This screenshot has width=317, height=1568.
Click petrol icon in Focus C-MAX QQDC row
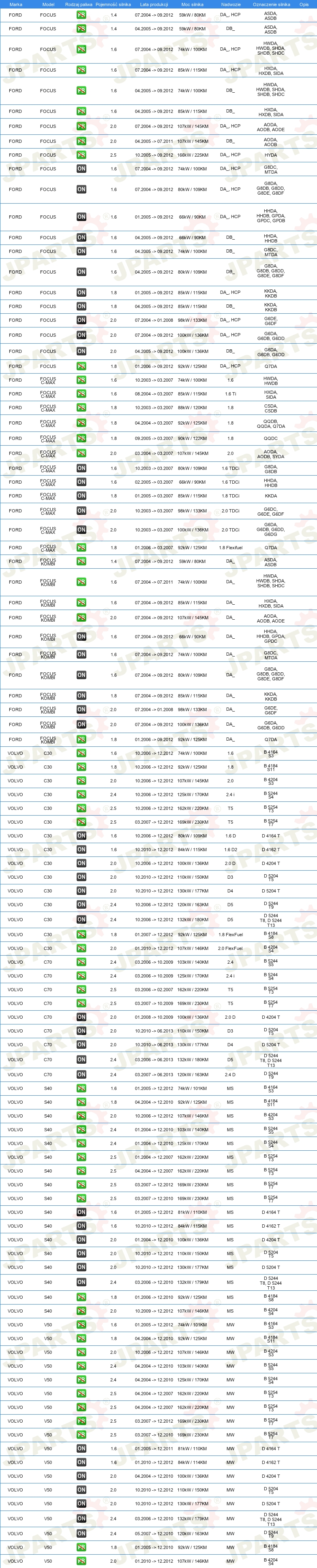[x=81, y=438]
